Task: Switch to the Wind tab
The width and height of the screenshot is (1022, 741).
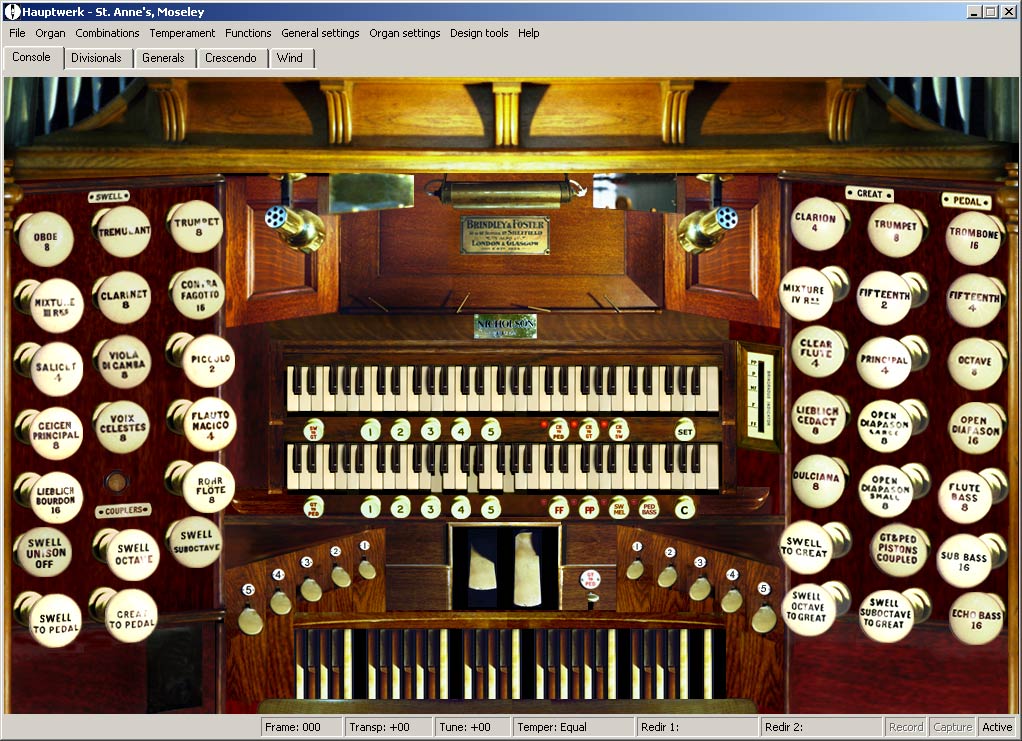Action: (289, 58)
